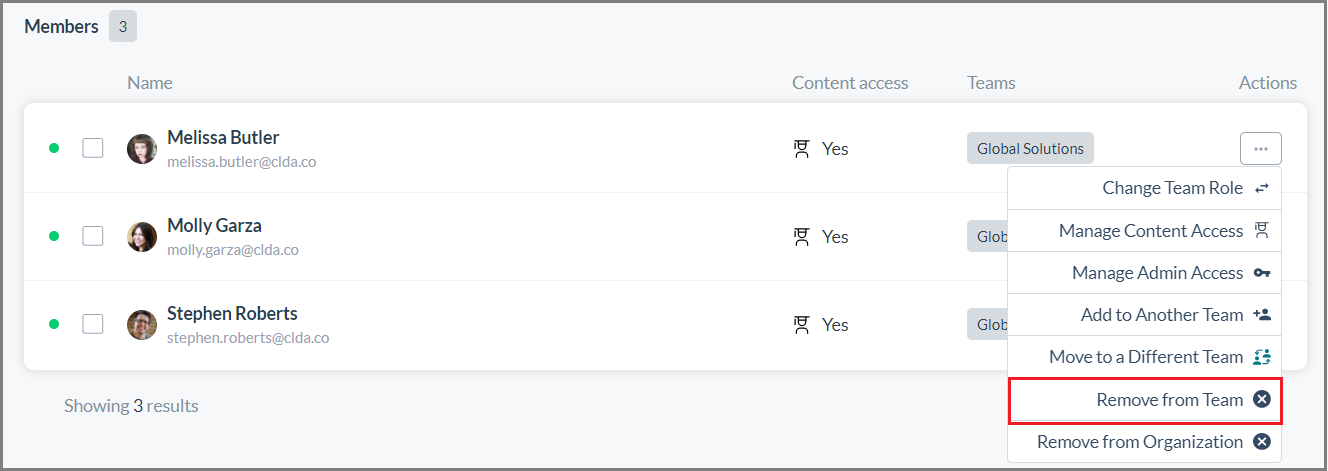Click Melissa Butler's Global Solutions team tag
Screen dimensions: 1328x471
pos(1030,148)
